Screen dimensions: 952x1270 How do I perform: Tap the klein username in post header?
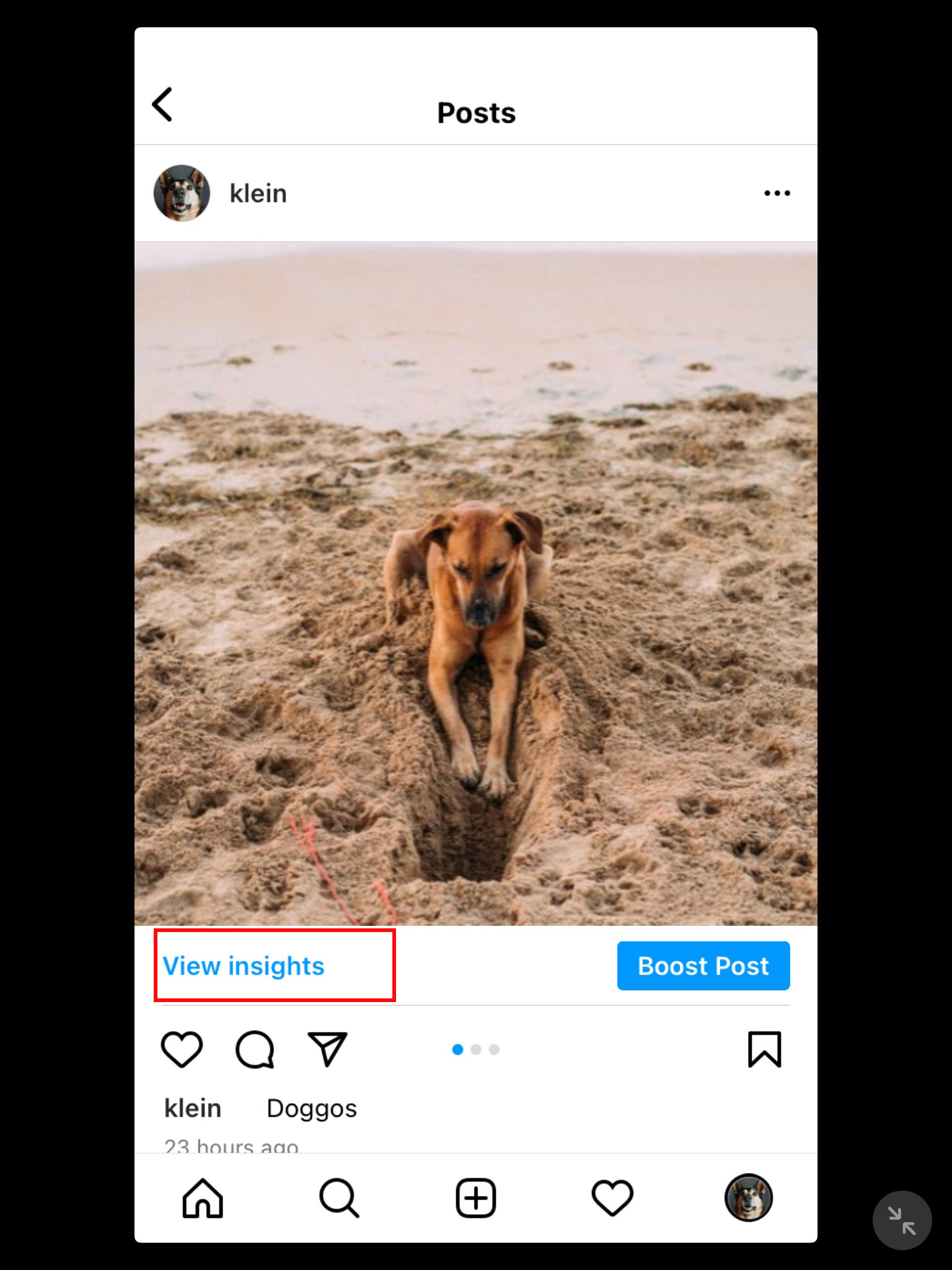[x=258, y=193]
